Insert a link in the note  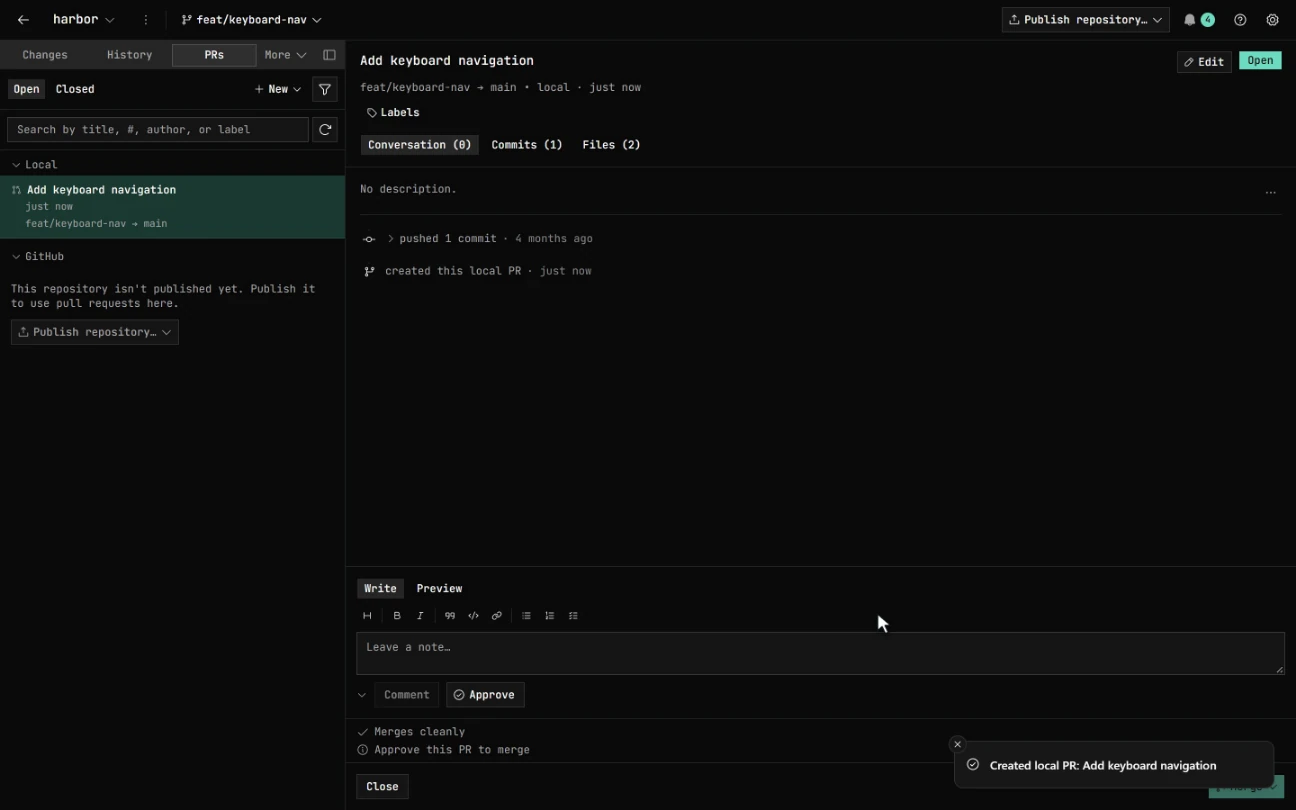pyautogui.click(x=497, y=616)
